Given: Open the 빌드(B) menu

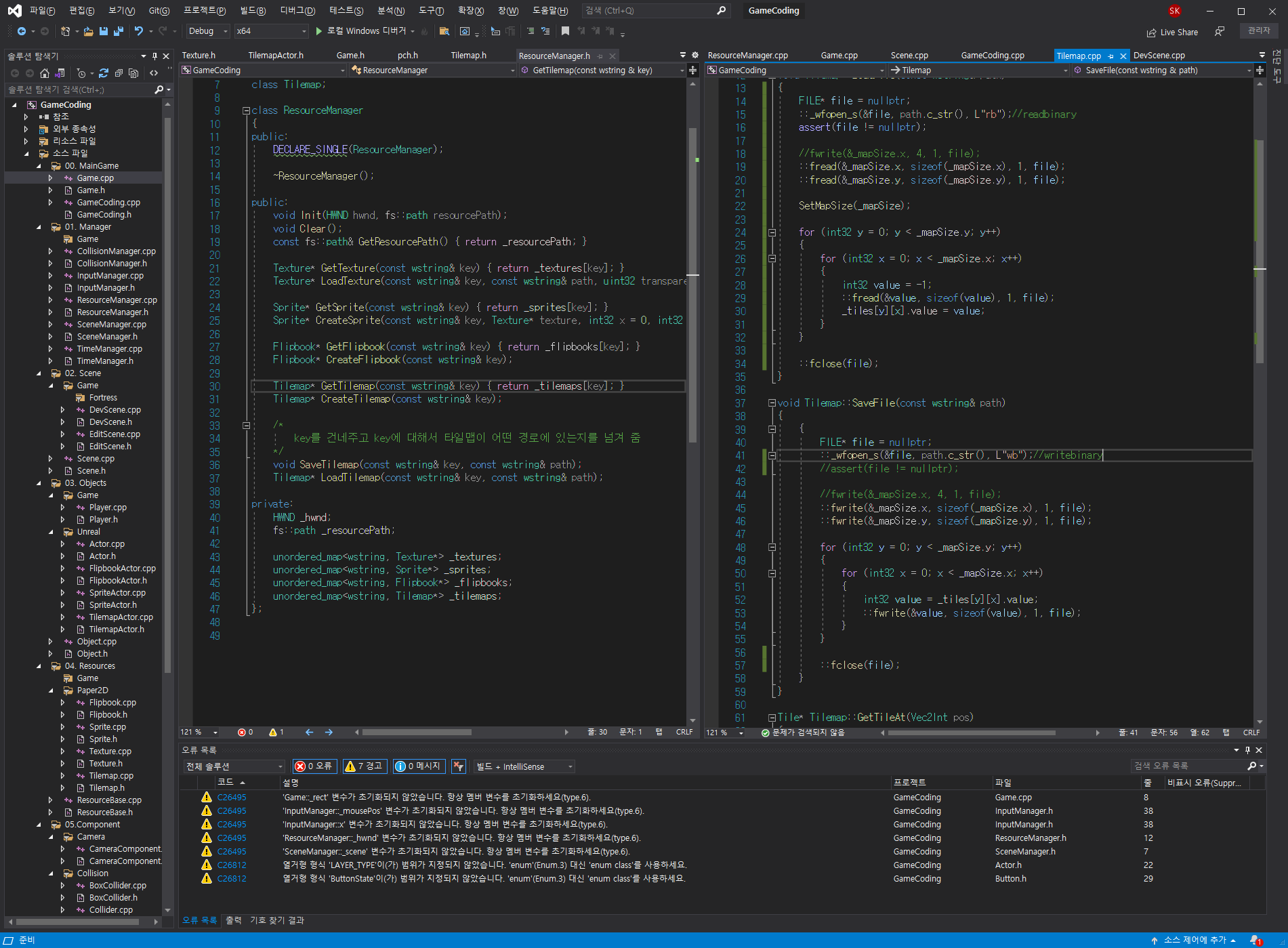Looking at the screenshot, I should point(253,11).
